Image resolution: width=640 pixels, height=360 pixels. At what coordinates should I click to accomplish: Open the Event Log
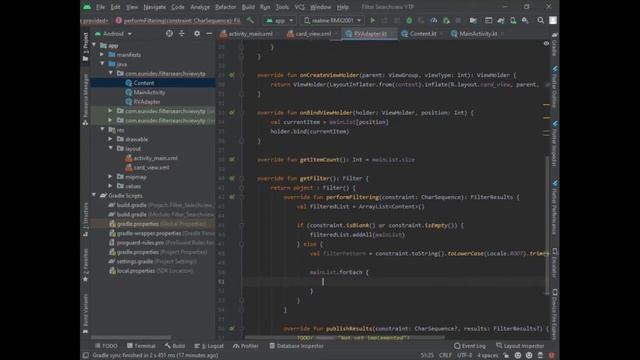point(470,346)
